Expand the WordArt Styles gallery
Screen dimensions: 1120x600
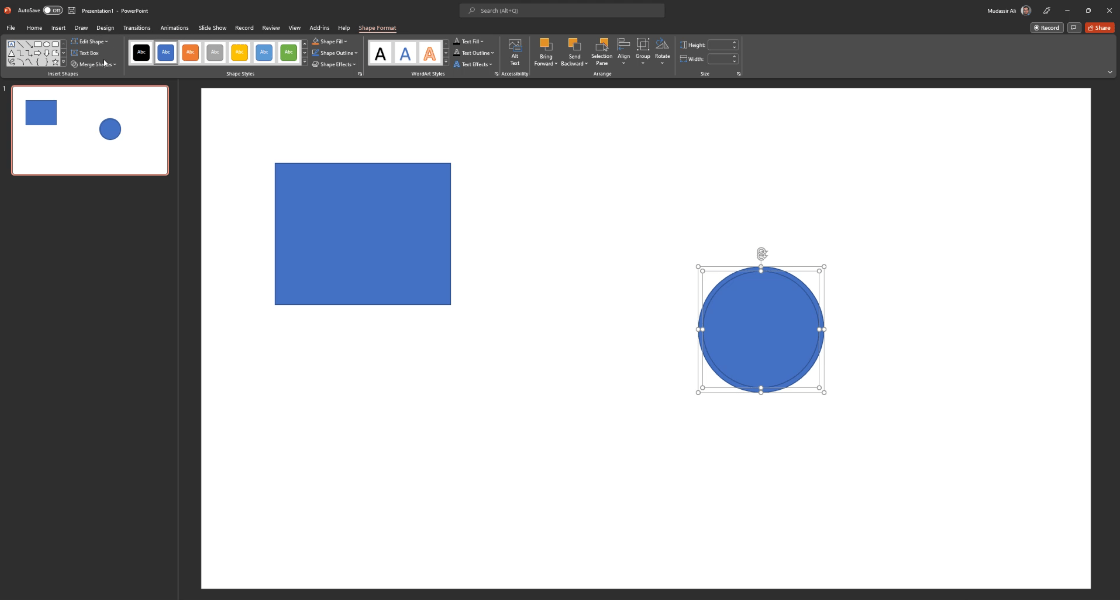coord(446,63)
